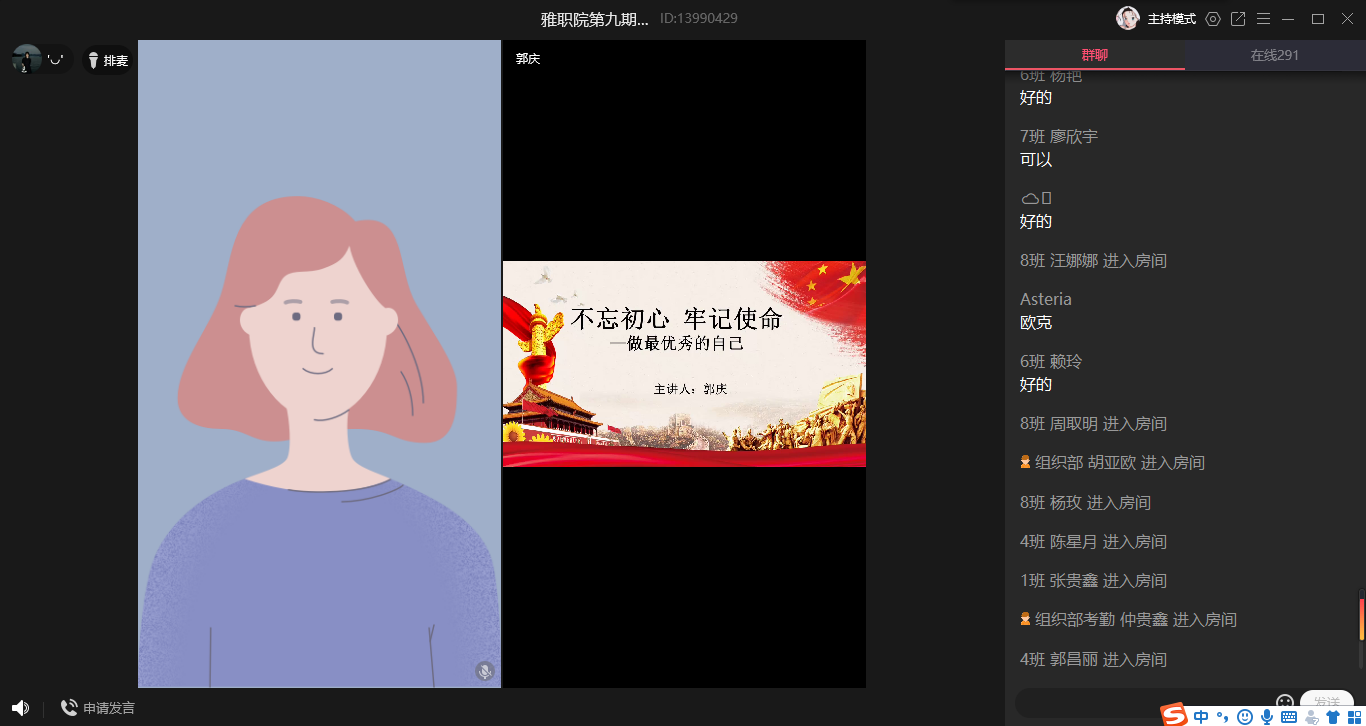This screenshot has height=726, width=1366.
Task: Click 申请发言 to request speaking
Action: pos(98,708)
